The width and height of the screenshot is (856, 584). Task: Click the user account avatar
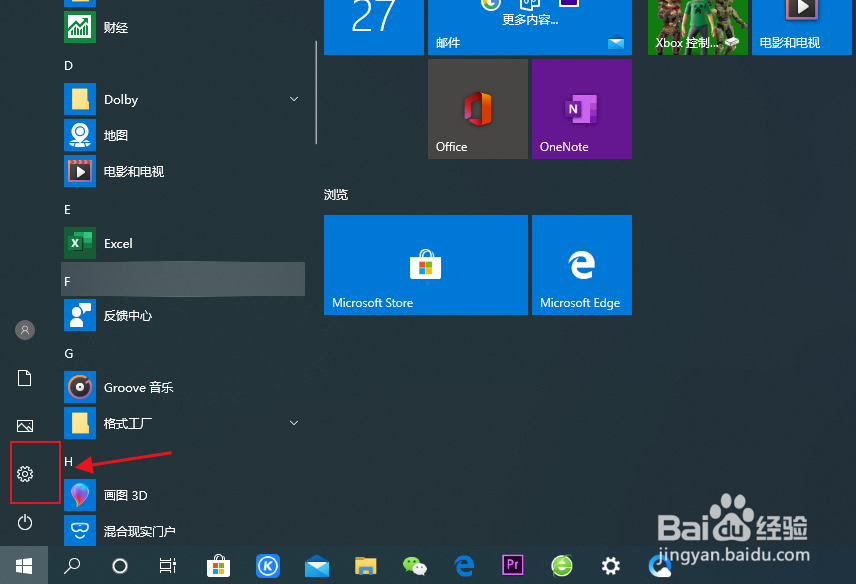pyautogui.click(x=25, y=330)
